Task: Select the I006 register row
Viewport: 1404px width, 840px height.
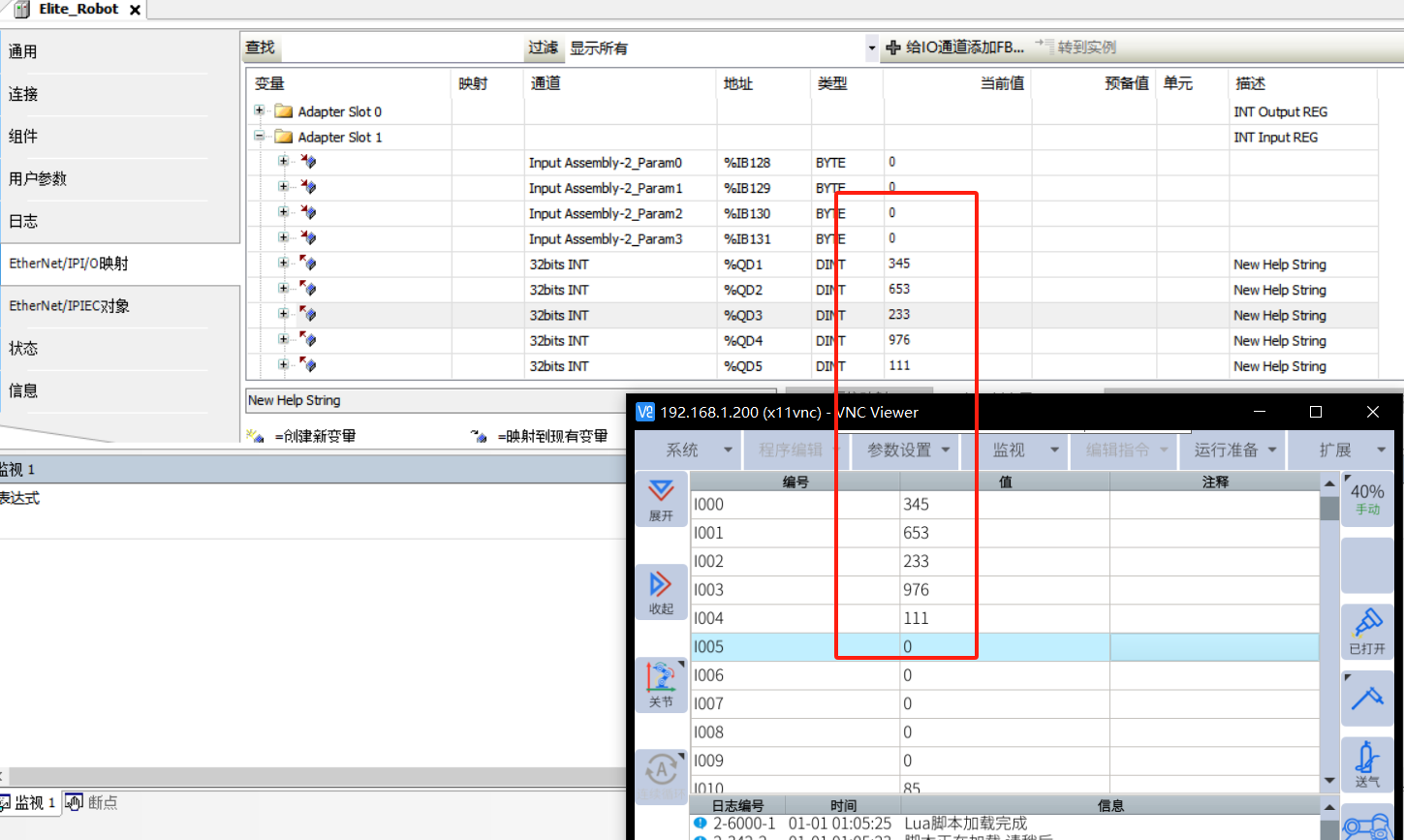Action: 795,675
